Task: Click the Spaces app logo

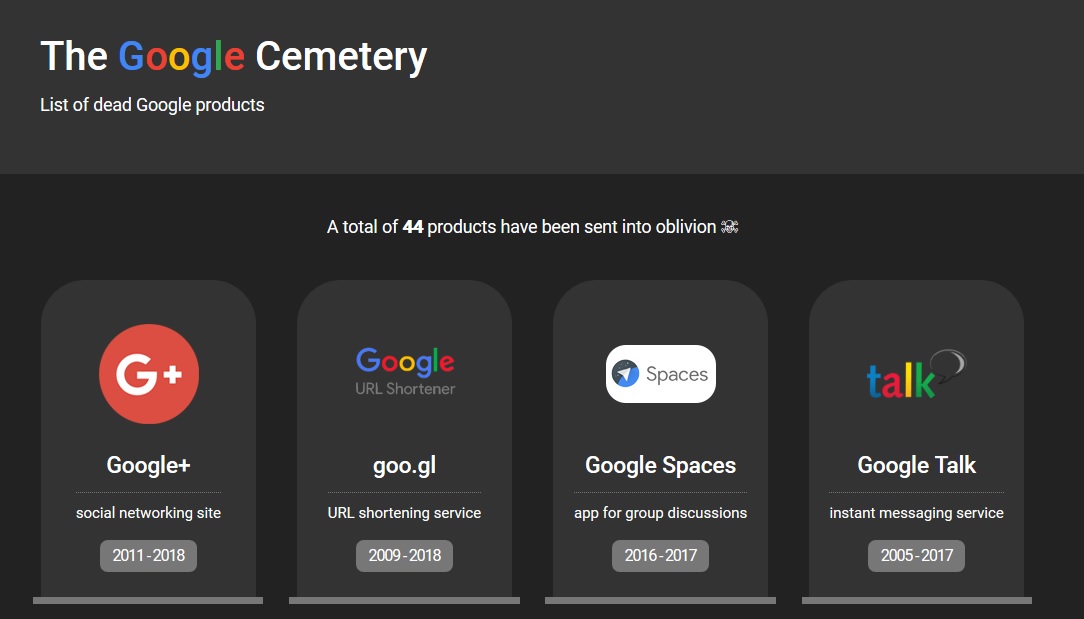Action: tap(661, 374)
